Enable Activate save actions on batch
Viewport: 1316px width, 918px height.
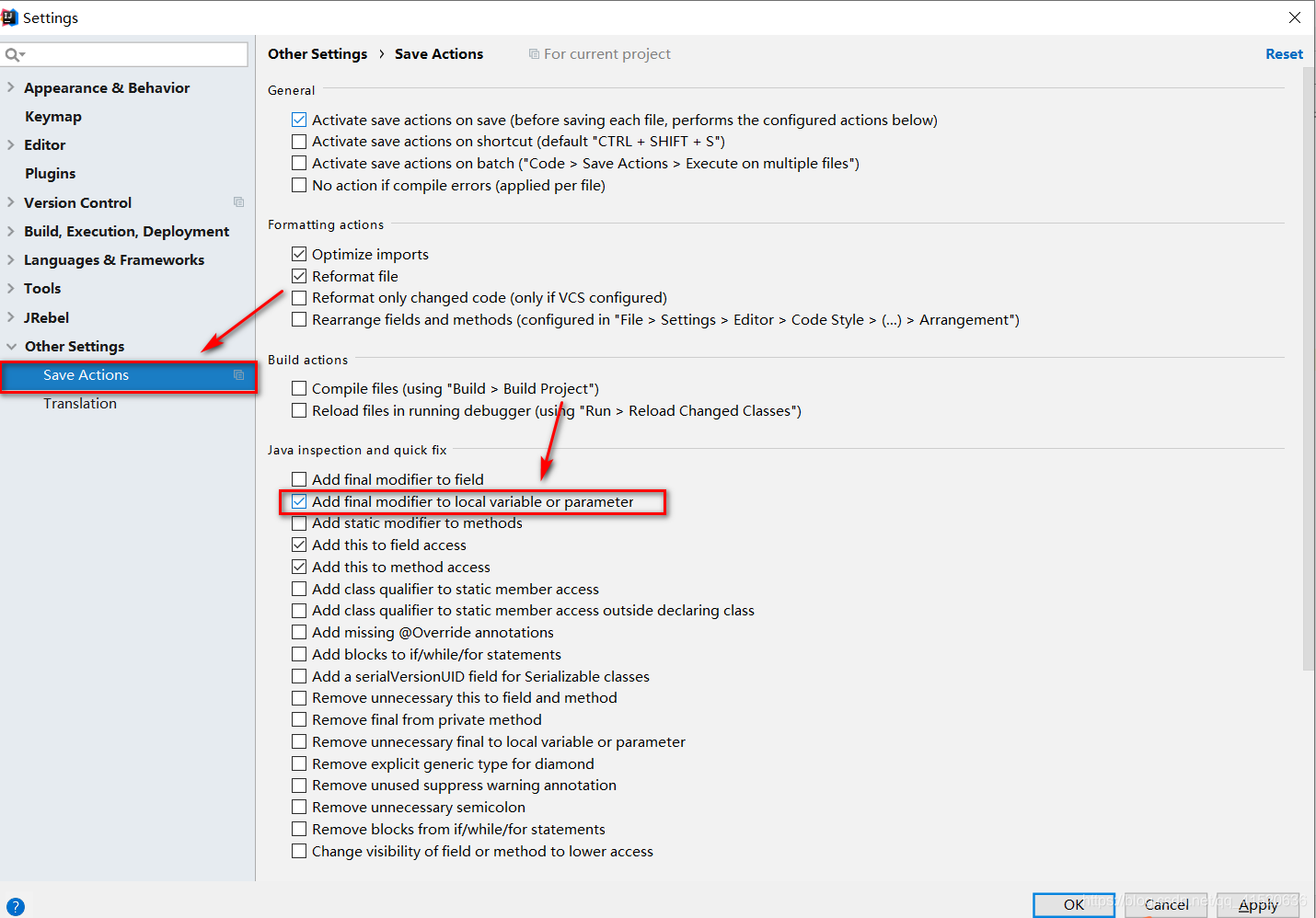point(299,163)
